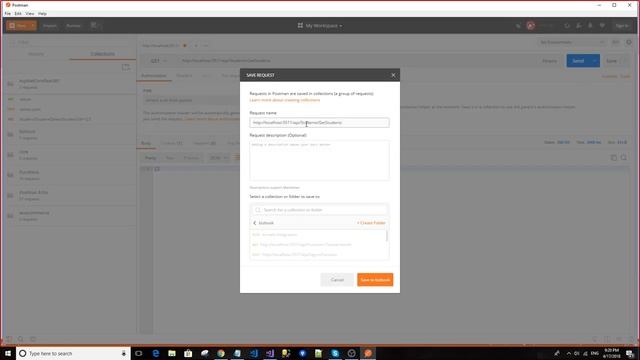Open Visual Studio from the taskbar
The image size is (640, 360).
tap(270, 353)
